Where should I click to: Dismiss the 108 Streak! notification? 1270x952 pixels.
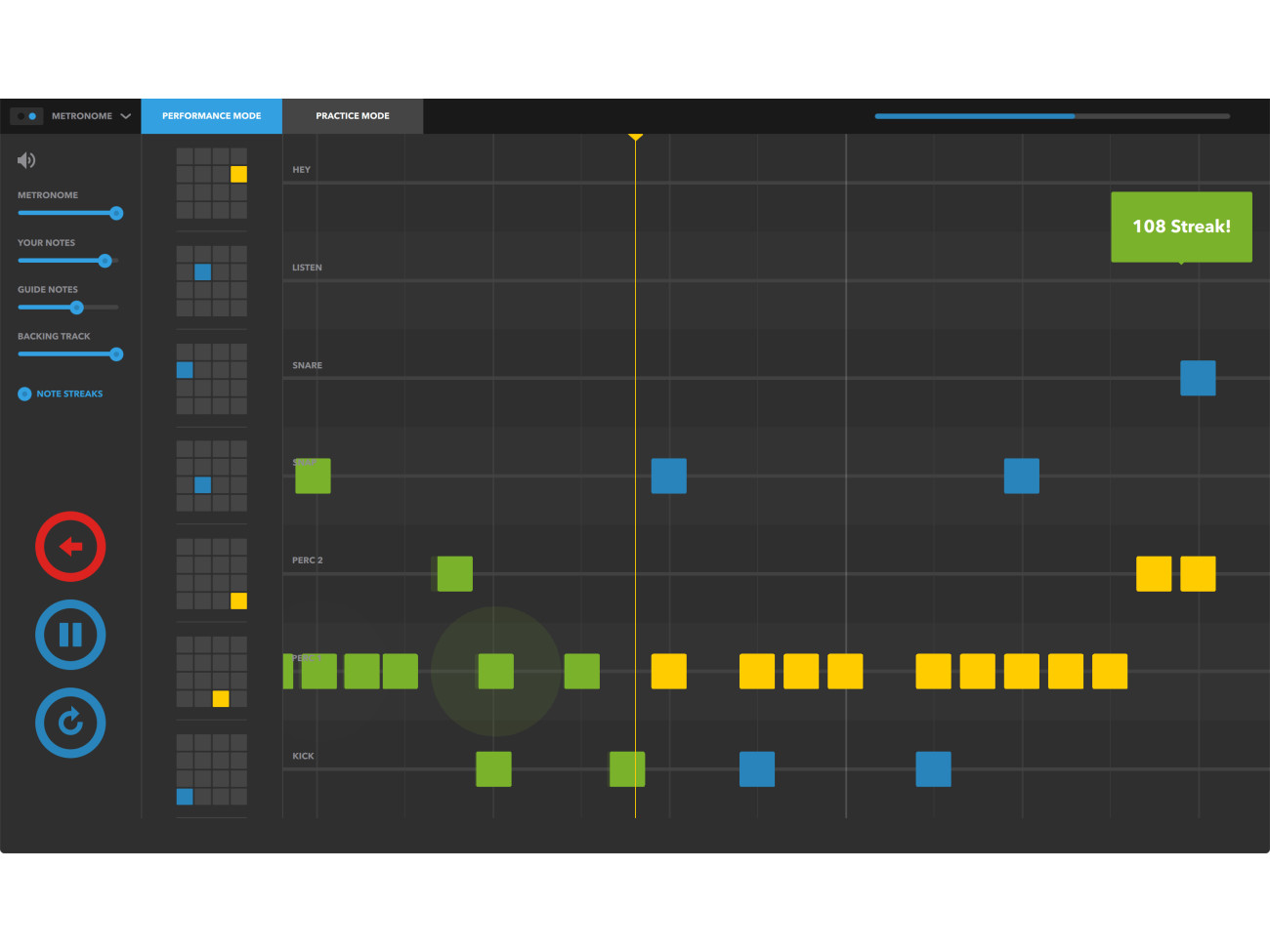tap(1181, 227)
